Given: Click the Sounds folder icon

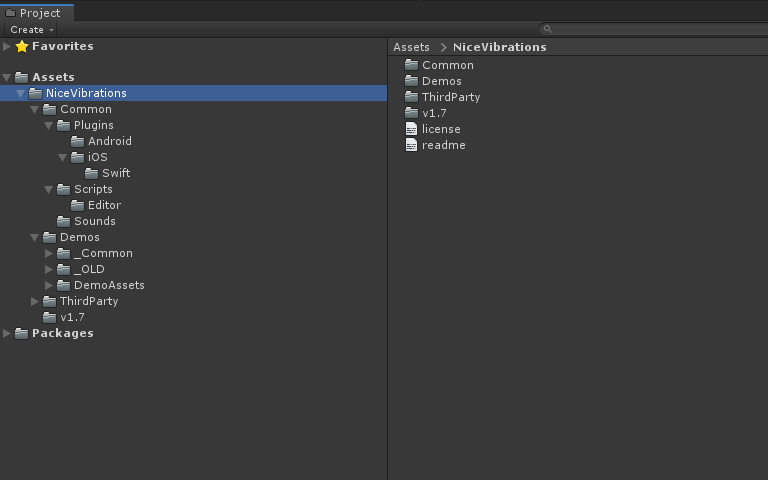Looking at the screenshot, I should (63, 221).
